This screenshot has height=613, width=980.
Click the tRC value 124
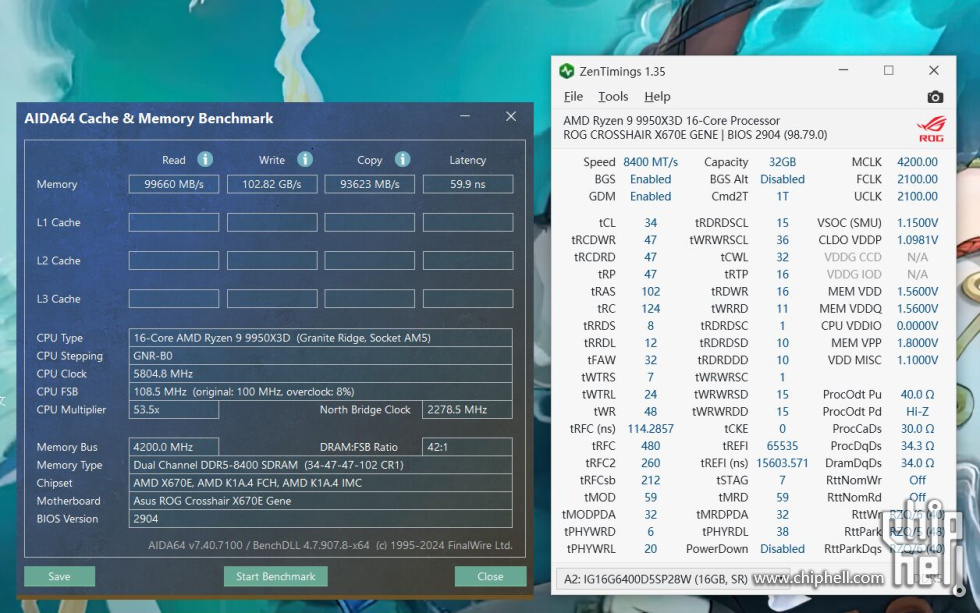tap(651, 309)
